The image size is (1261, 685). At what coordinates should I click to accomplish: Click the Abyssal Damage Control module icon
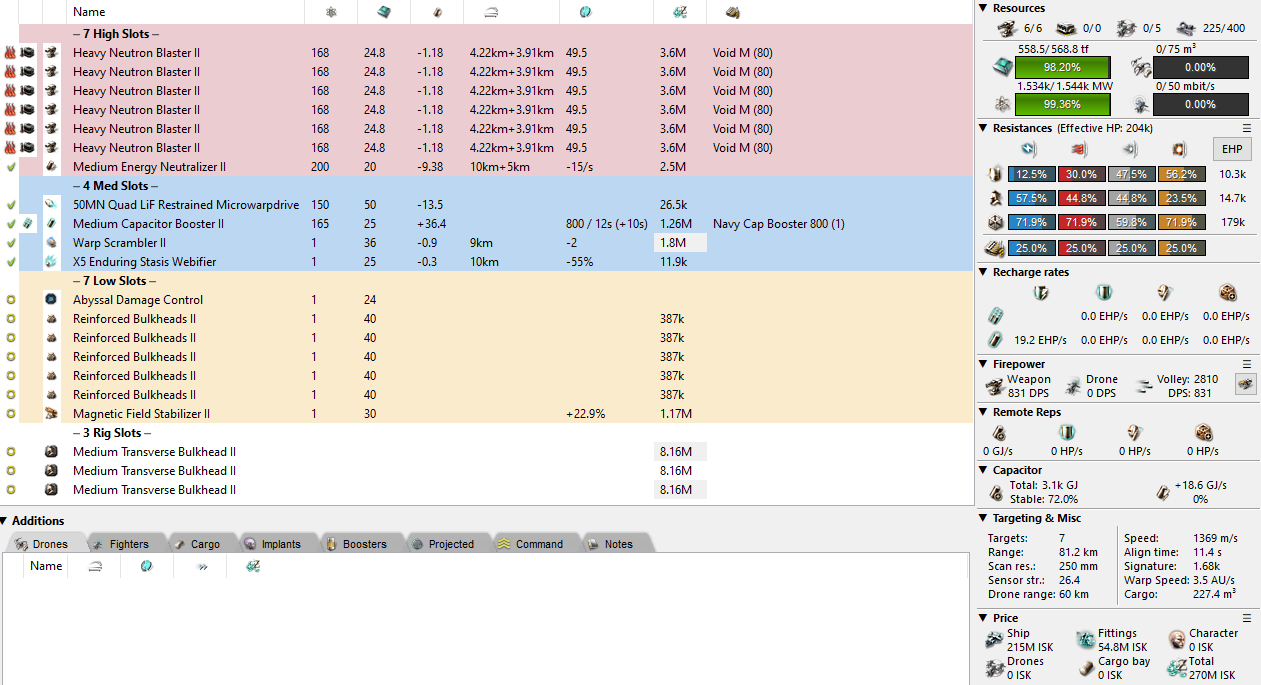tap(51, 300)
